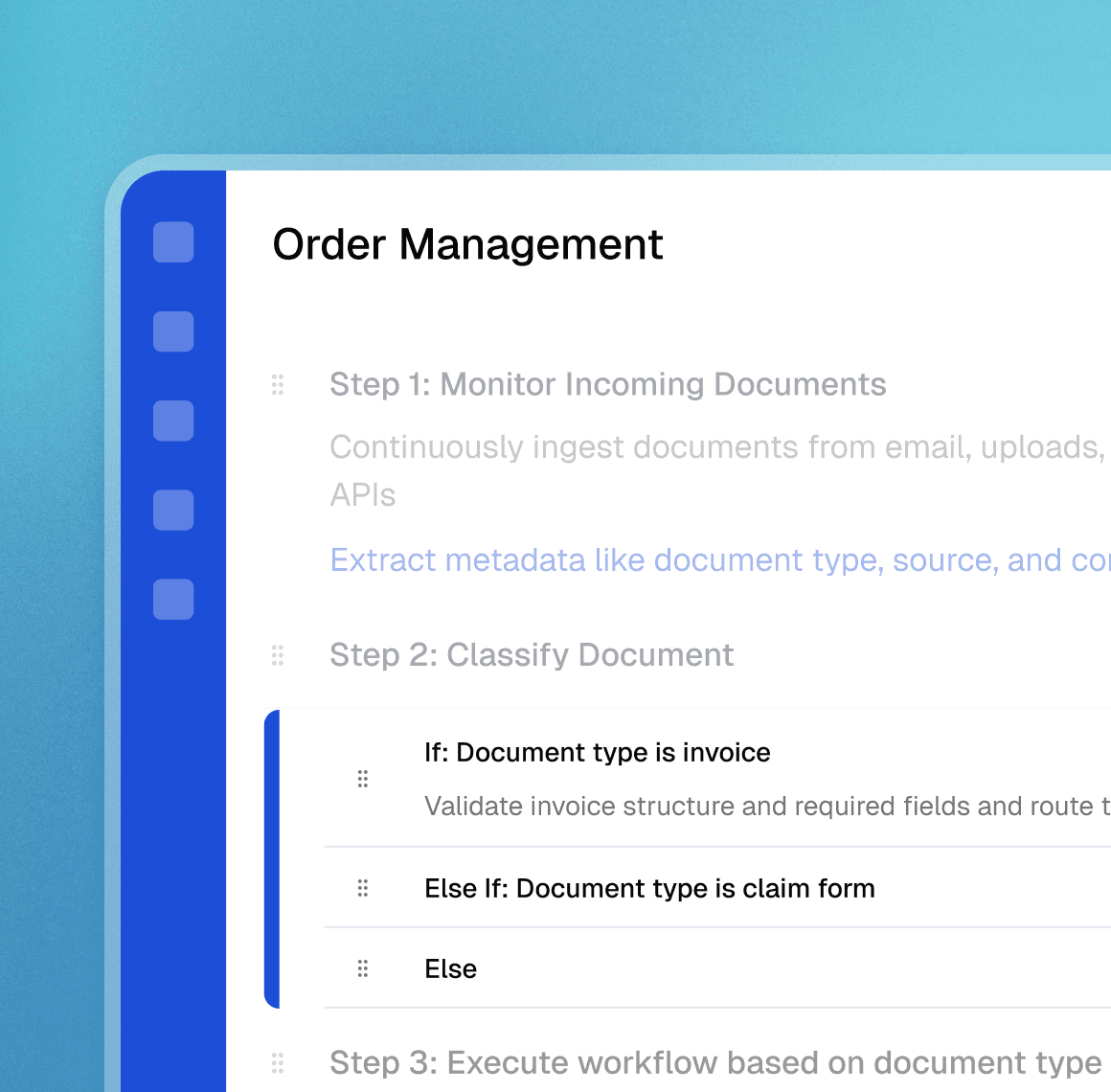Select Step 2: Classify Document heading
The image size is (1111, 1092).
[x=532, y=655]
